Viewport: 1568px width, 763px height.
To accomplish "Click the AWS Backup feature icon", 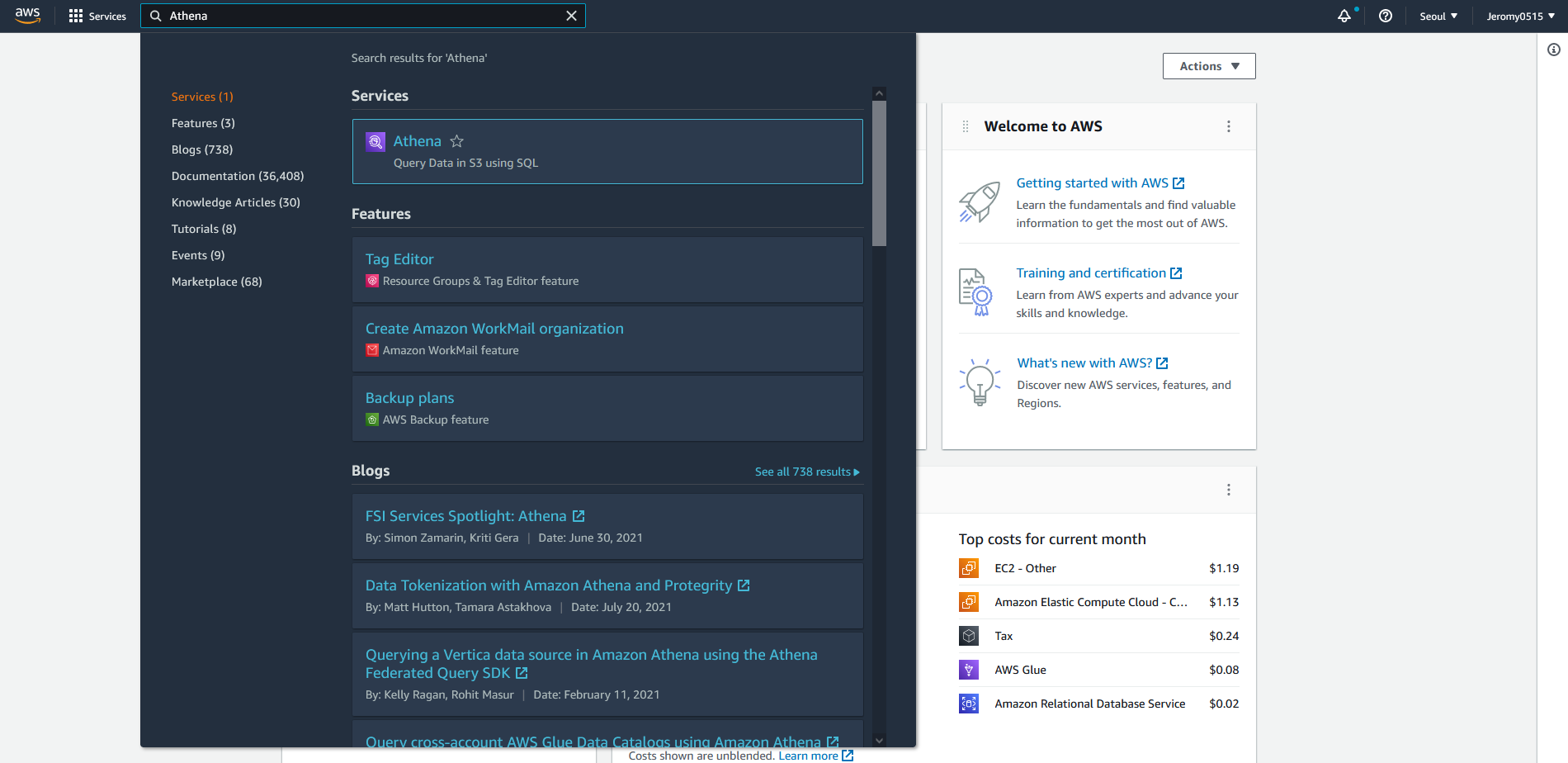I will pyautogui.click(x=372, y=419).
